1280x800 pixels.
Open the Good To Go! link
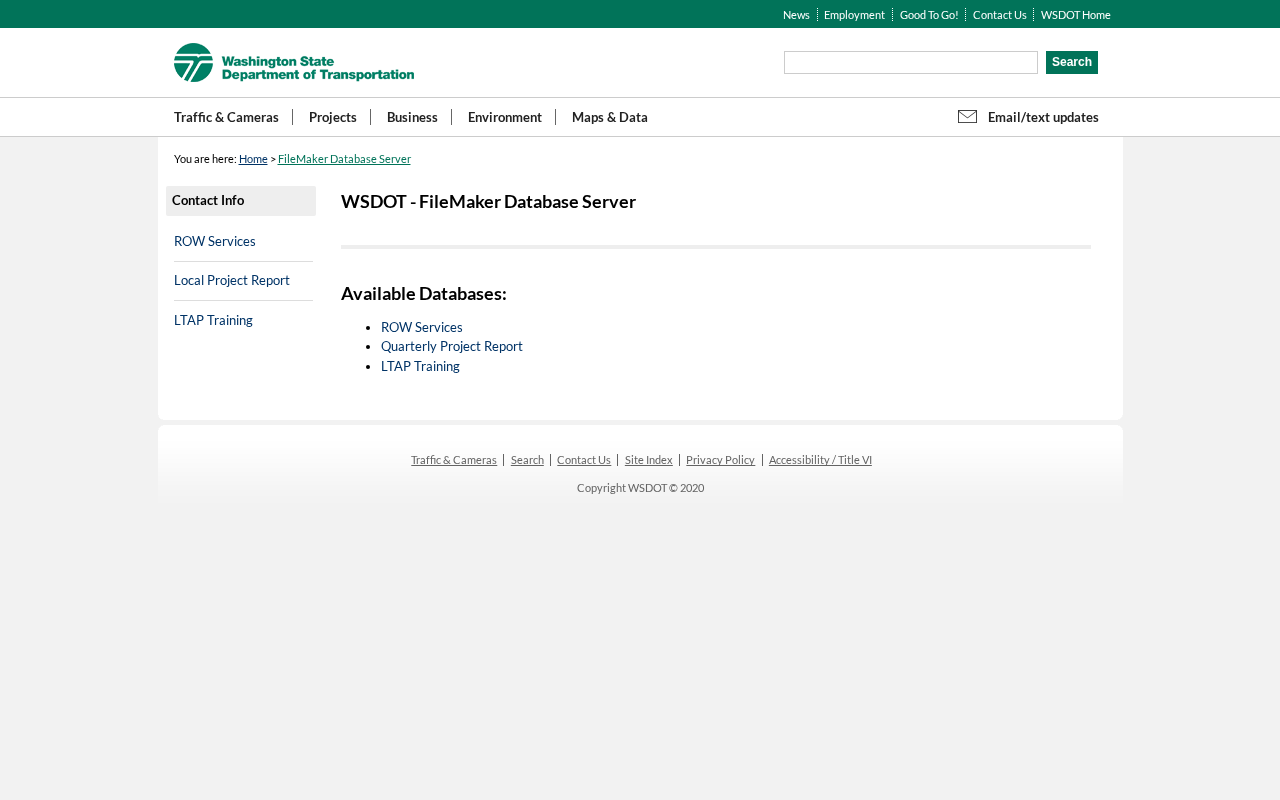pyautogui.click(x=928, y=15)
